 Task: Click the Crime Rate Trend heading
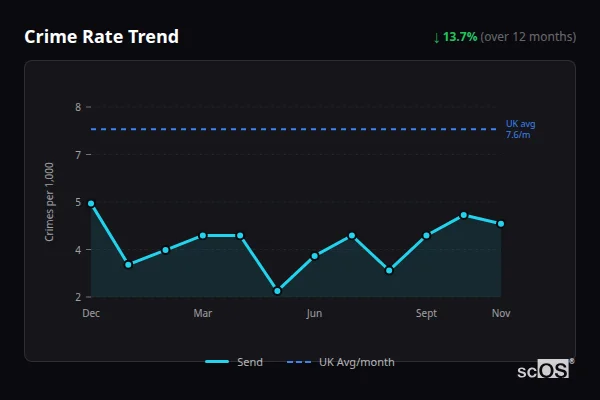click(x=101, y=37)
